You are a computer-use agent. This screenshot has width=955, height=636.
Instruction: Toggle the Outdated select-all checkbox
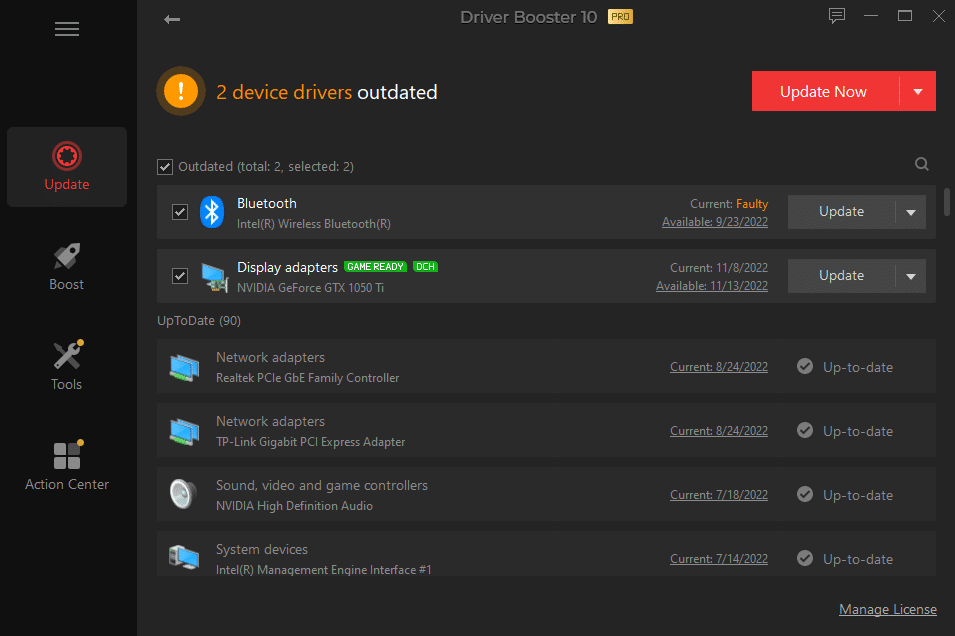pos(164,167)
